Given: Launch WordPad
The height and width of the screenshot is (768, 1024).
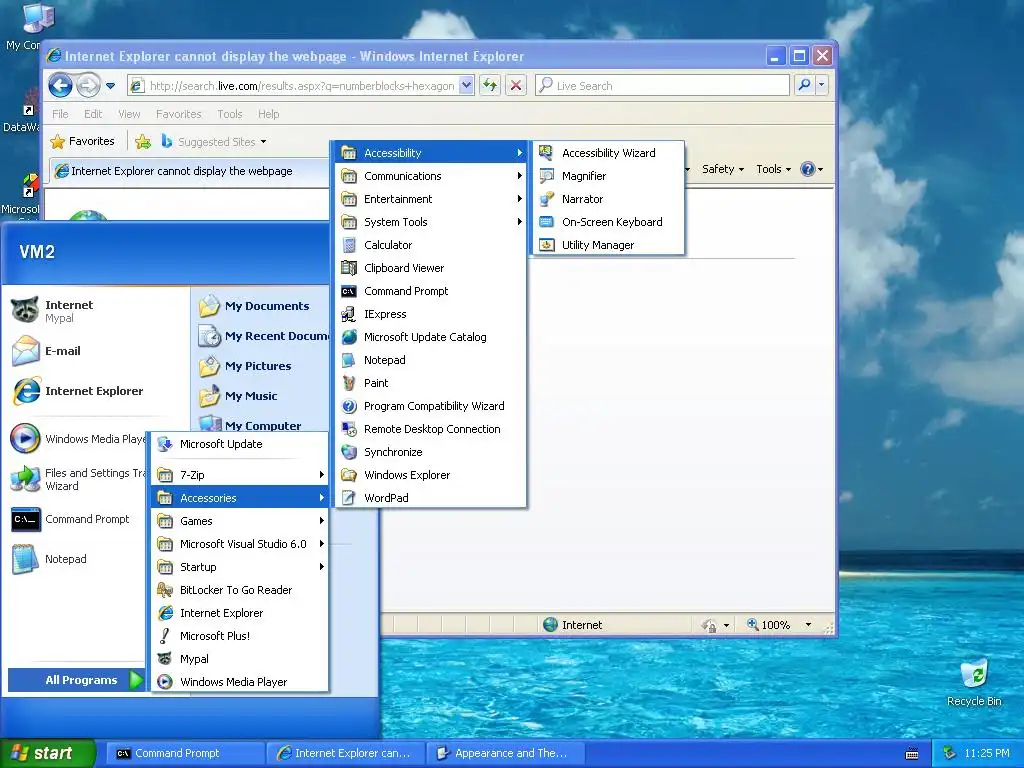Looking at the screenshot, I should pyautogui.click(x=431, y=498).
